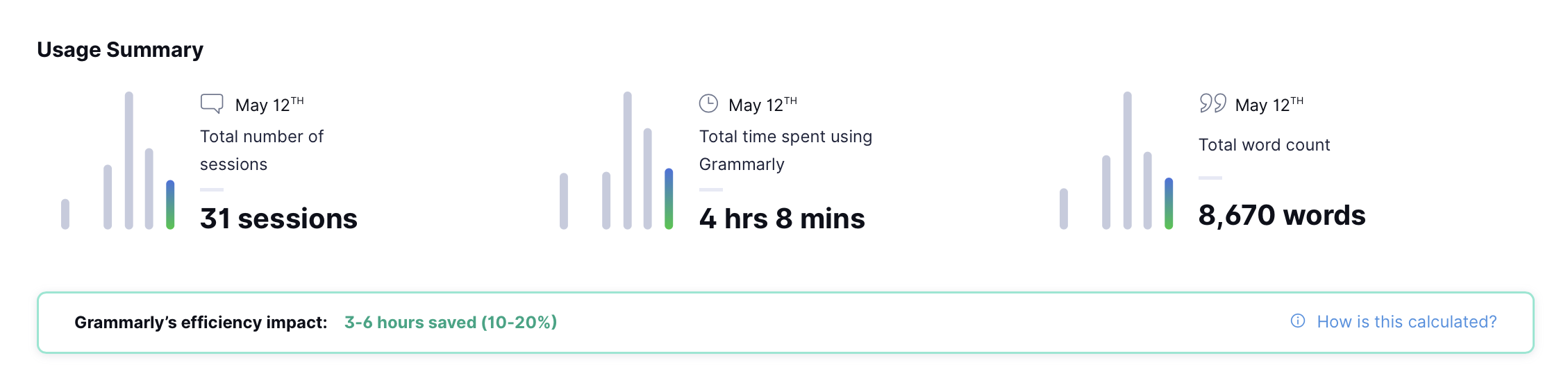Select the shortest leftmost bar in sessions chart
1568x383 pixels.
[x=65, y=214]
